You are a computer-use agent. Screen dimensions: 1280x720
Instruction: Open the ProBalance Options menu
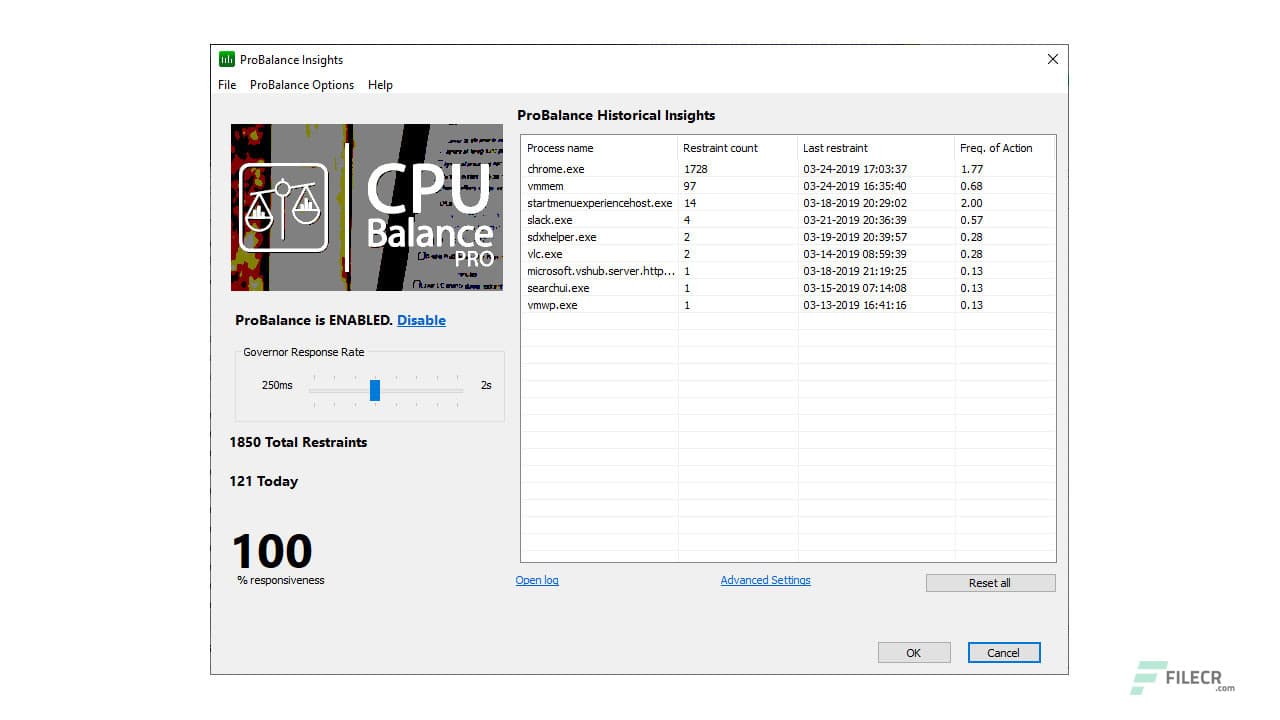[301, 85]
